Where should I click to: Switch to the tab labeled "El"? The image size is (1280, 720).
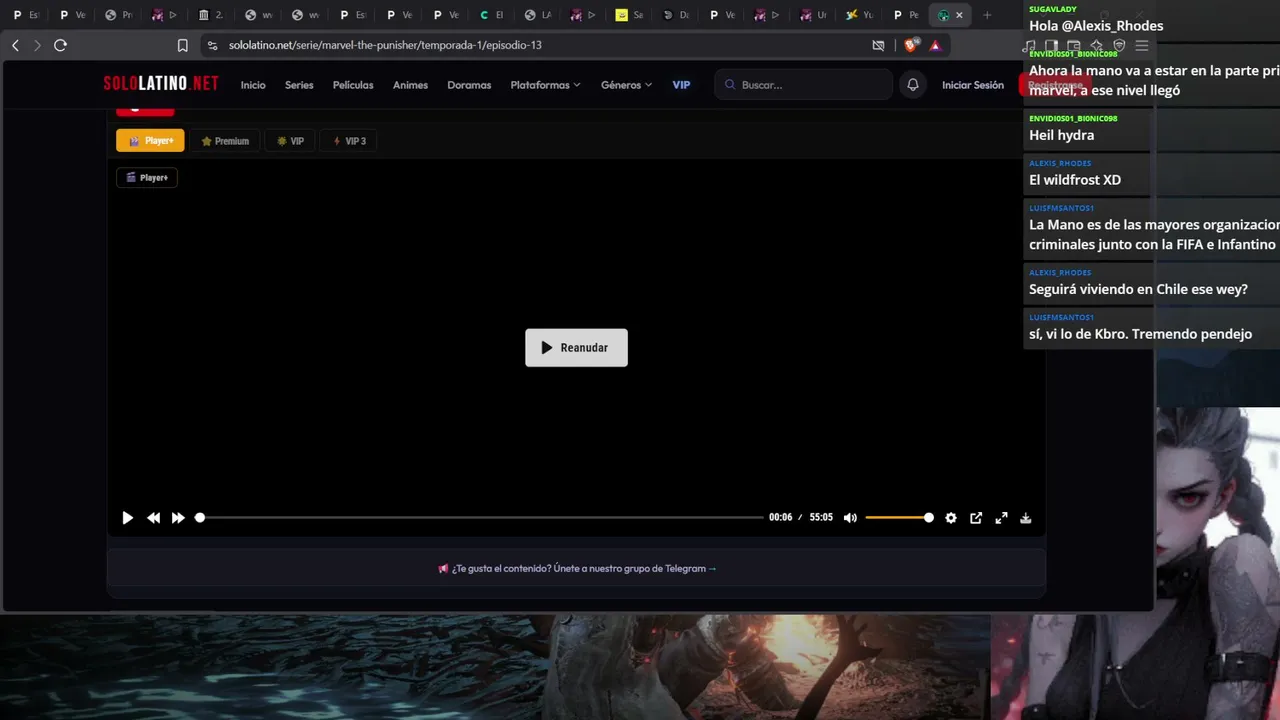(491, 15)
